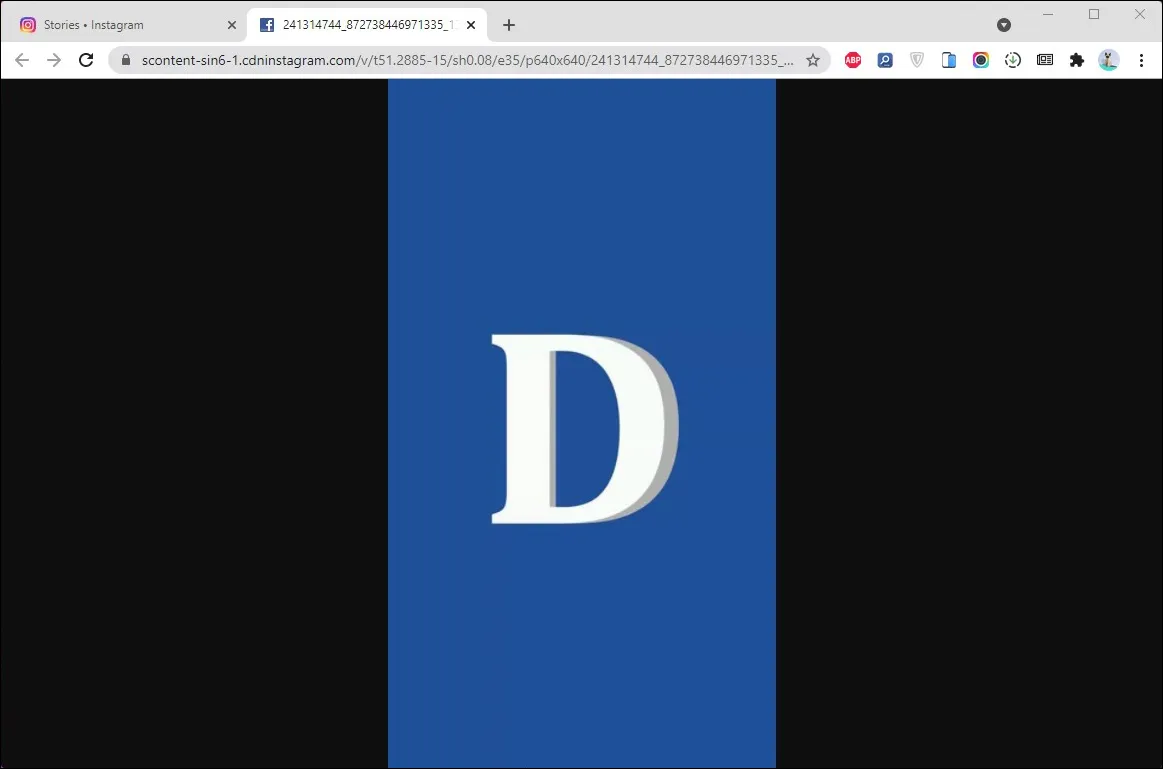The height and width of the screenshot is (769, 1163).
Task: Click the grey shield extension icon
Action: click(917, 60)
